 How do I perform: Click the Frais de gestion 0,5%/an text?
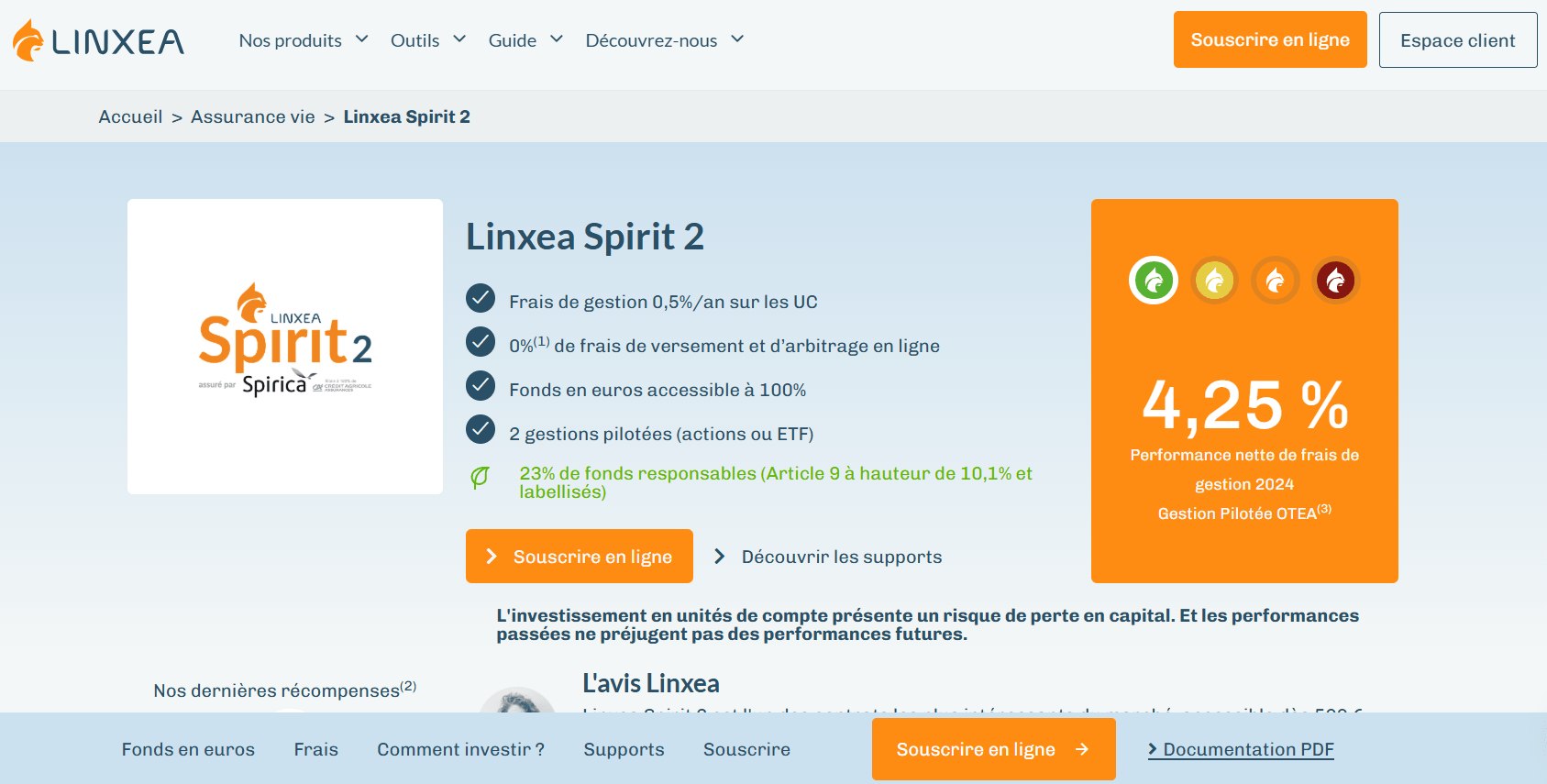coord(663,302)
